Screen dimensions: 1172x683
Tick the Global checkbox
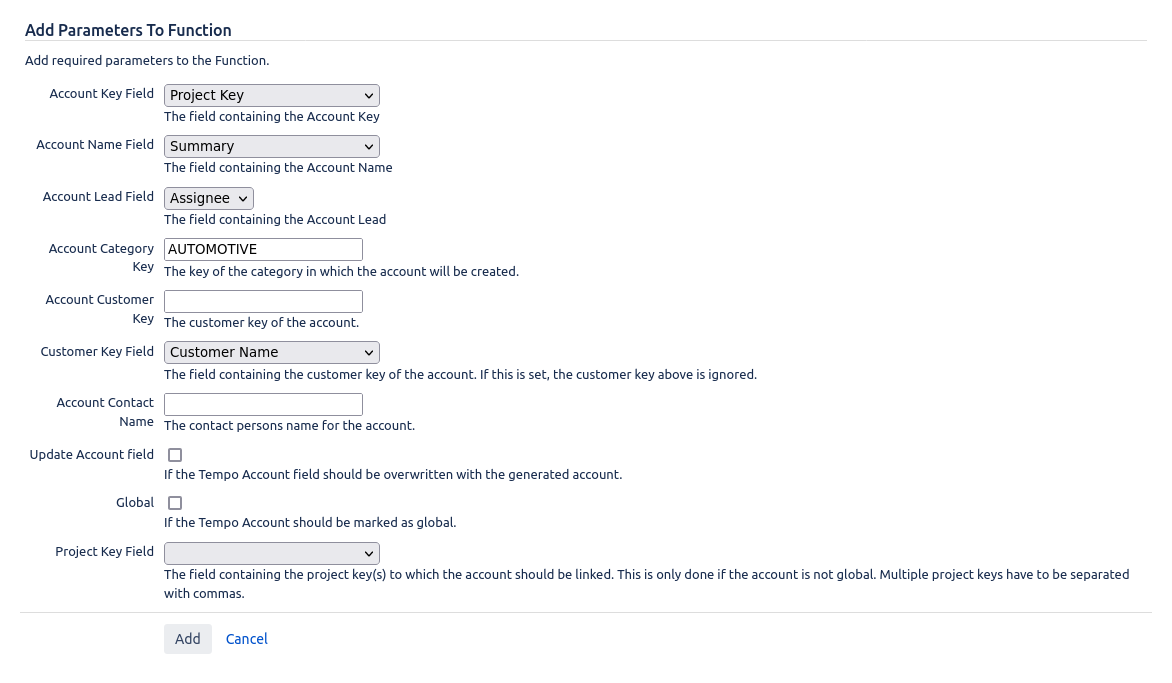coord(175,503)
